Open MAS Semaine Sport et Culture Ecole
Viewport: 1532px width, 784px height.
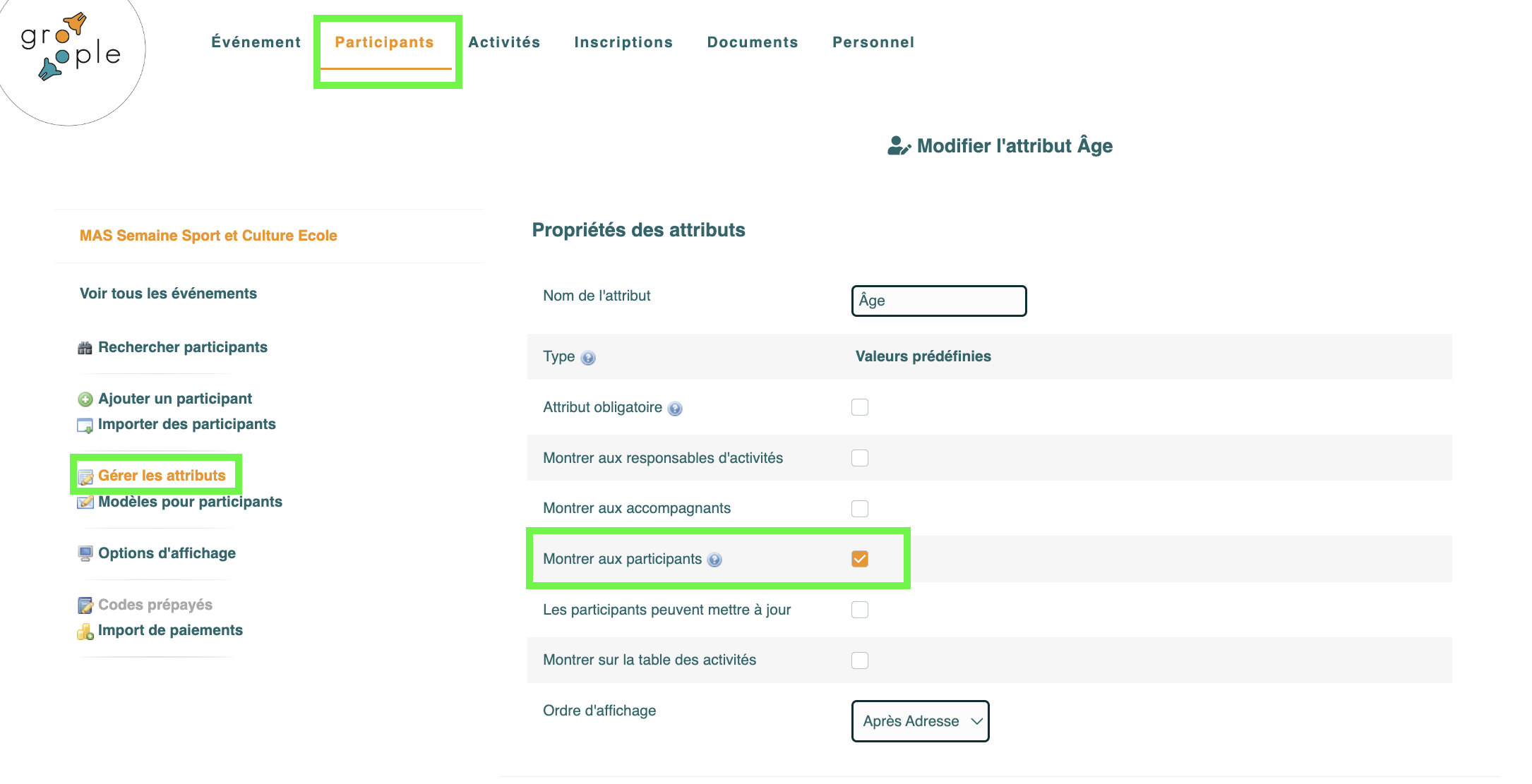tap(208, 236)
